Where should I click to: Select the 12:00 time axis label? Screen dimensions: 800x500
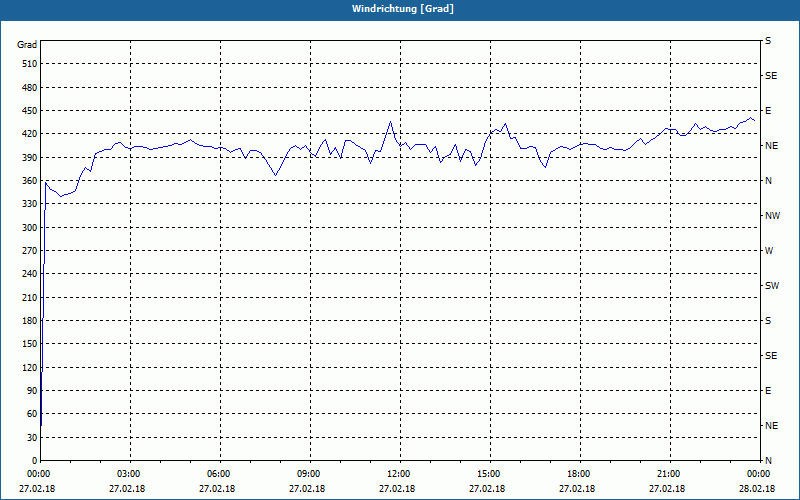[x=398, y=474]
